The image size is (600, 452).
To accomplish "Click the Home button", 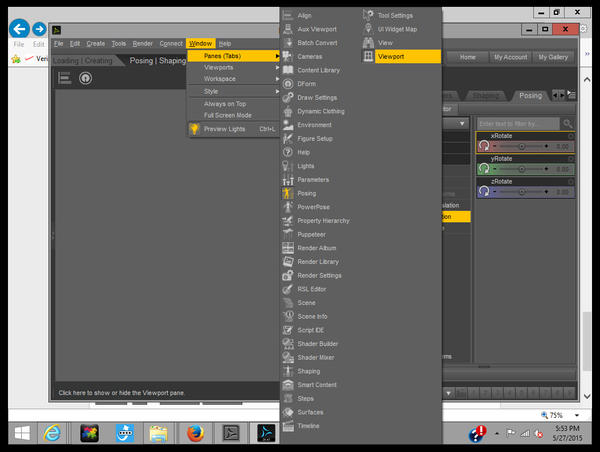I will tap(468, 57).
